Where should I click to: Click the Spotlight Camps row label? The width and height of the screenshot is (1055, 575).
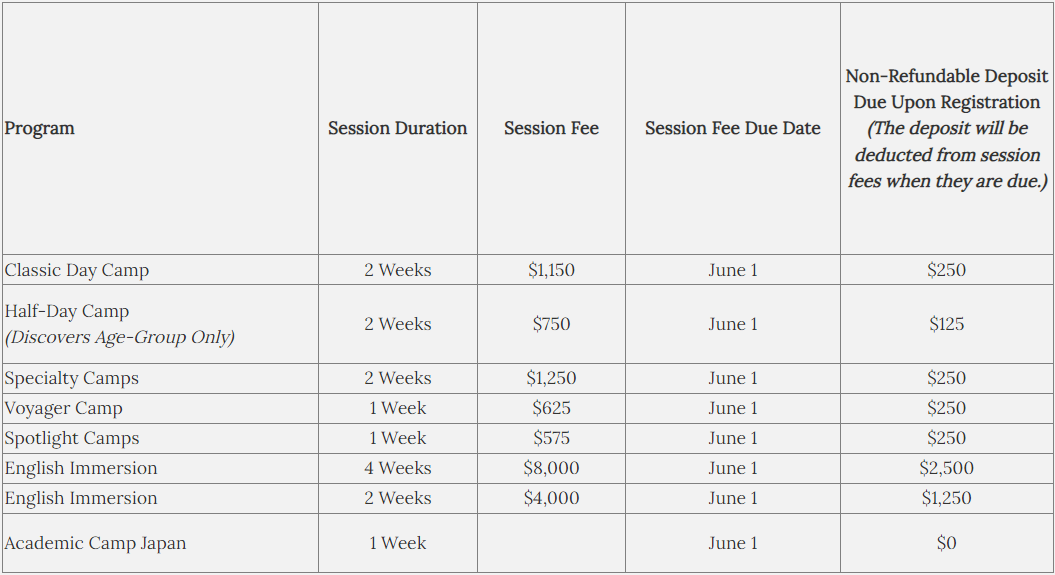click(71, 438)
